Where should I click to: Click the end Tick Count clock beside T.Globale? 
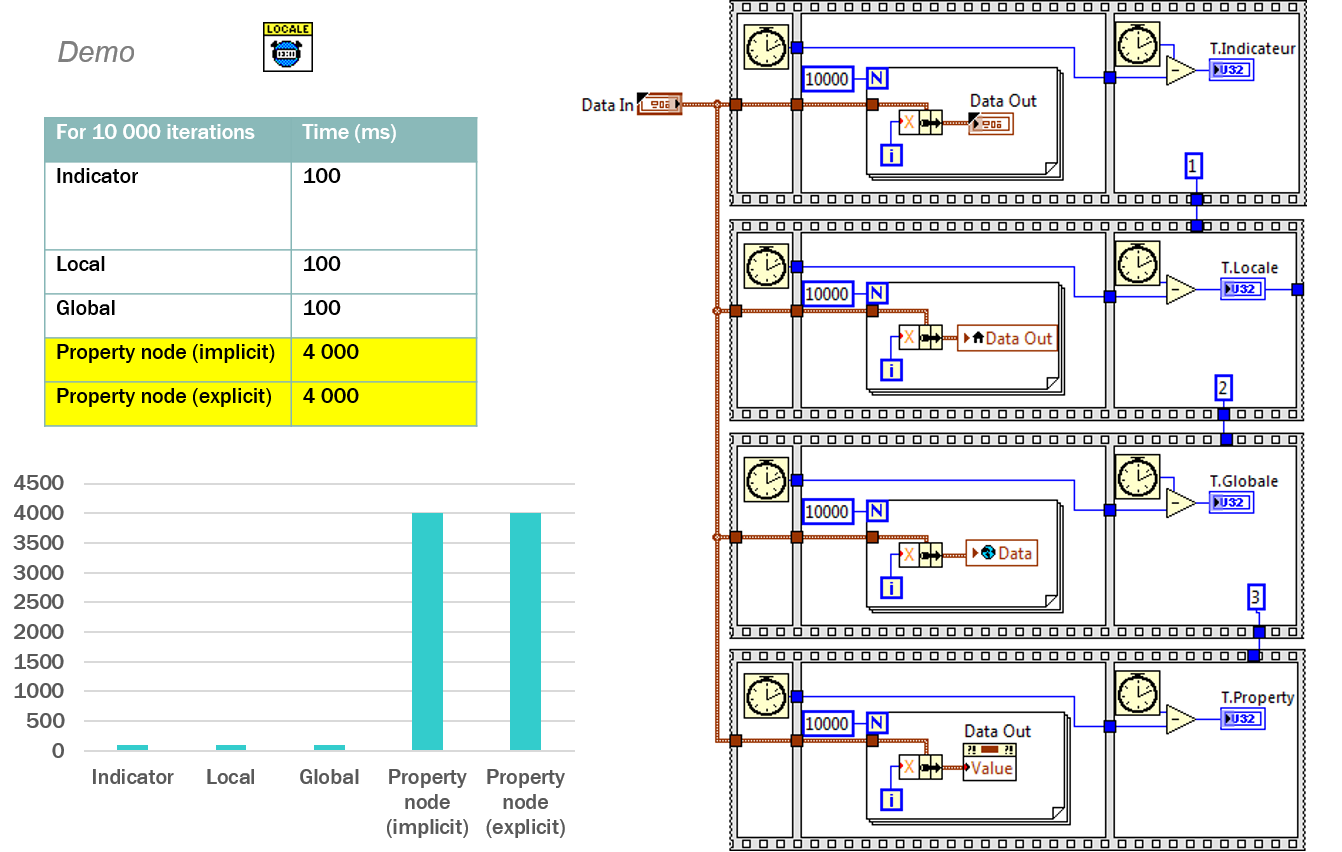tap(1137, 478)
